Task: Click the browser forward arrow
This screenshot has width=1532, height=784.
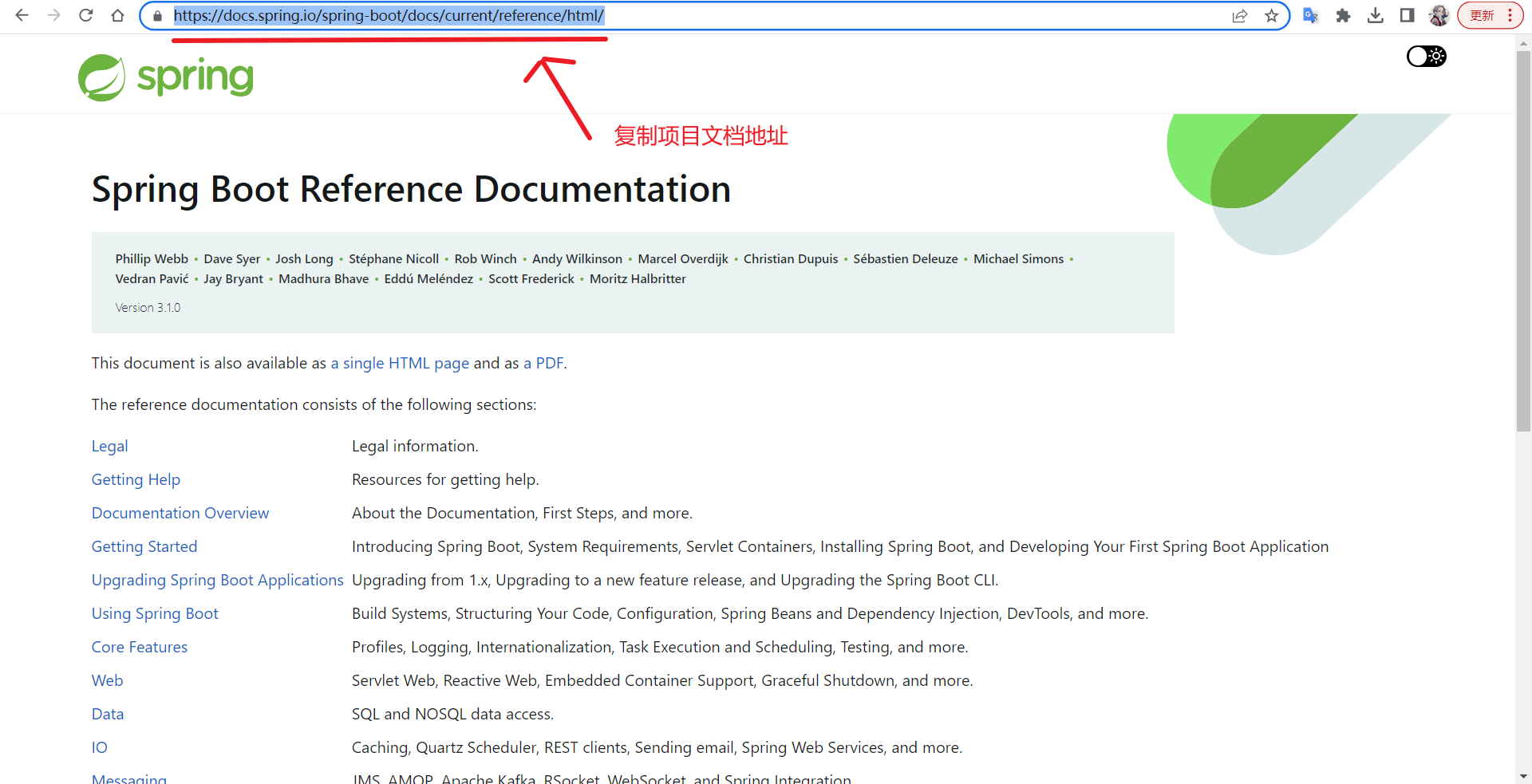Action: pyautogui.click(x=53, y=15)
